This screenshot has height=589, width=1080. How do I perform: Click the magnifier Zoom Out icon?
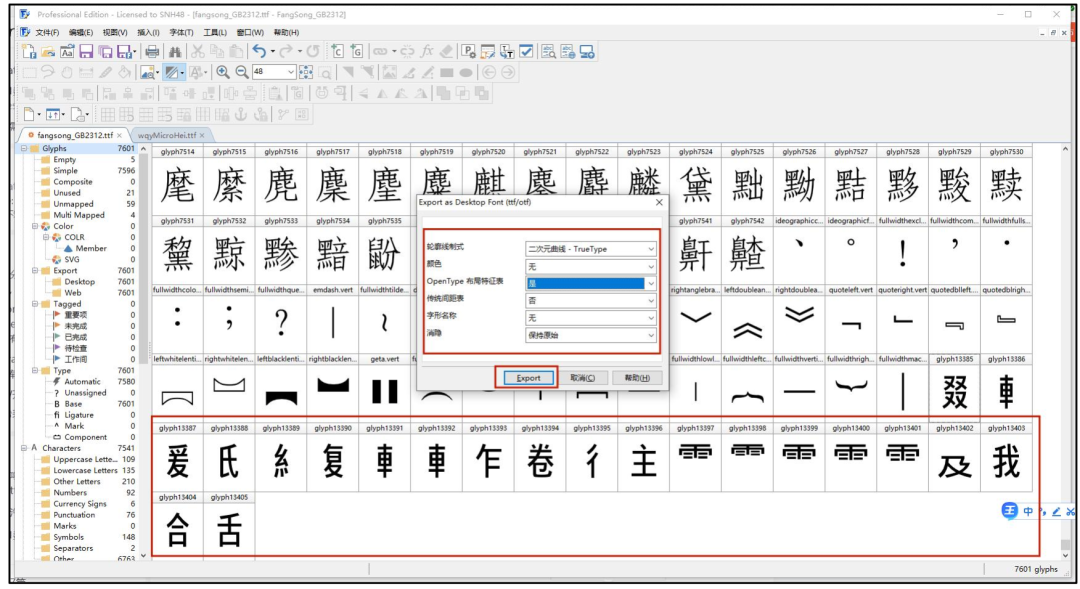[x=242, y=72]
